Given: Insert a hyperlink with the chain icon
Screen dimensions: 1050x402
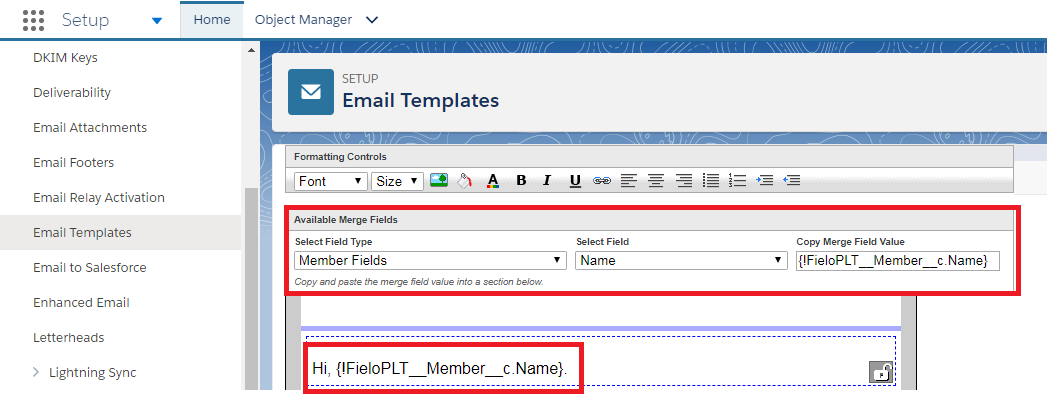Looking at the screenshot, I should (602, 181).
